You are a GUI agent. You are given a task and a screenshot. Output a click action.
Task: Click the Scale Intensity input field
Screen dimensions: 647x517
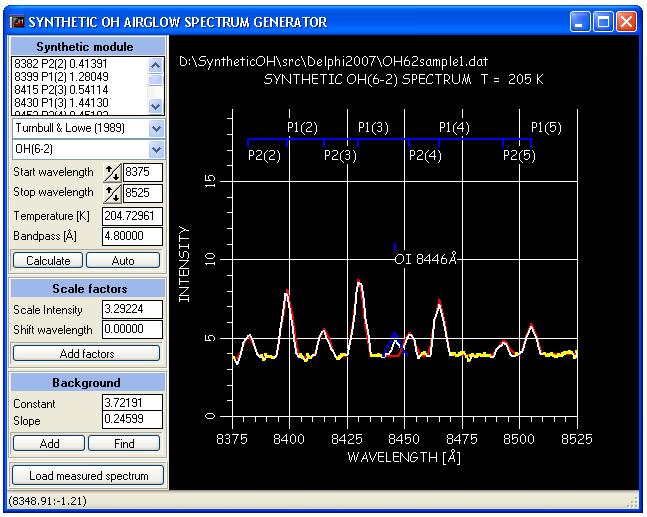132,309
